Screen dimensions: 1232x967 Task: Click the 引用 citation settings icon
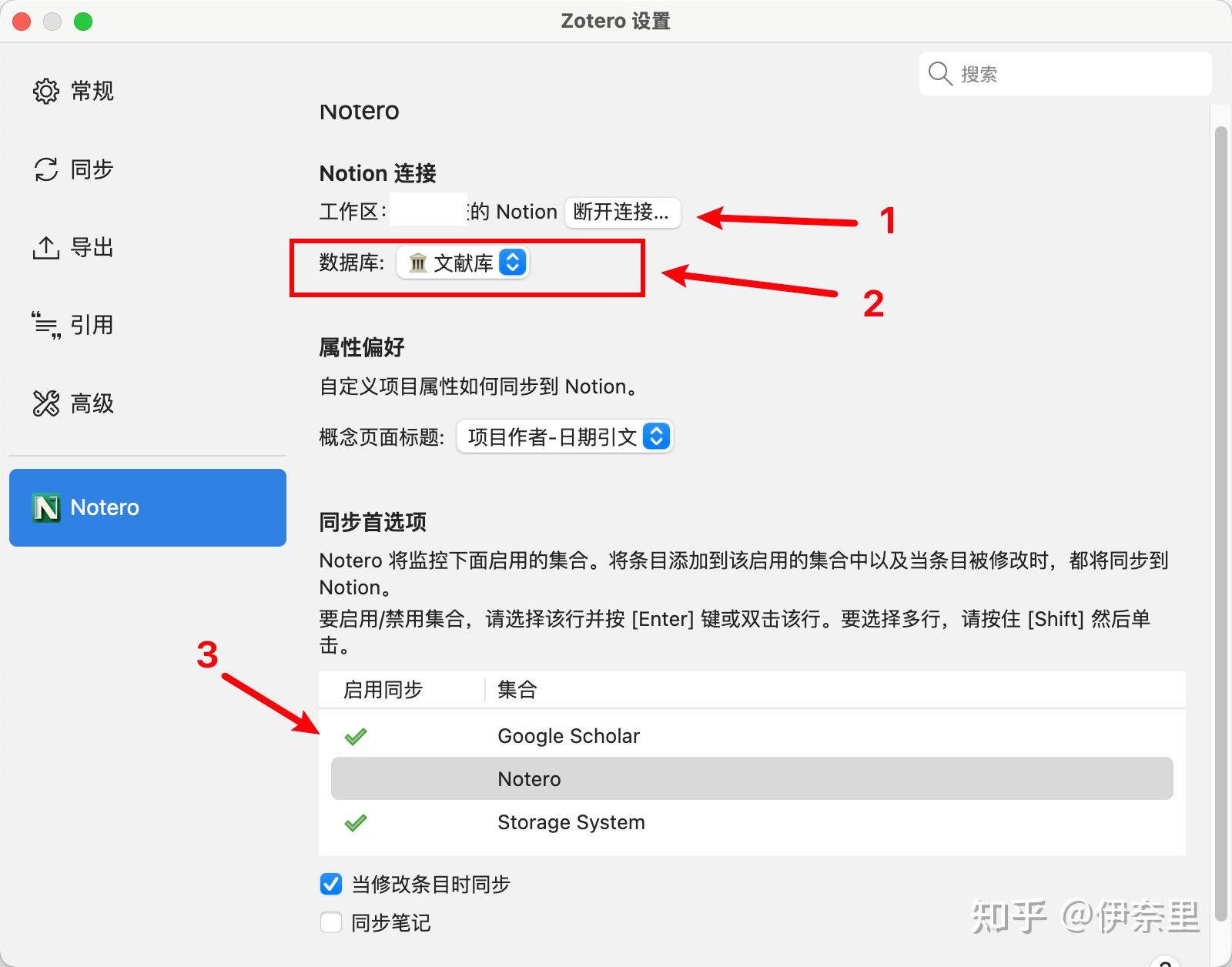click(46, 324)
